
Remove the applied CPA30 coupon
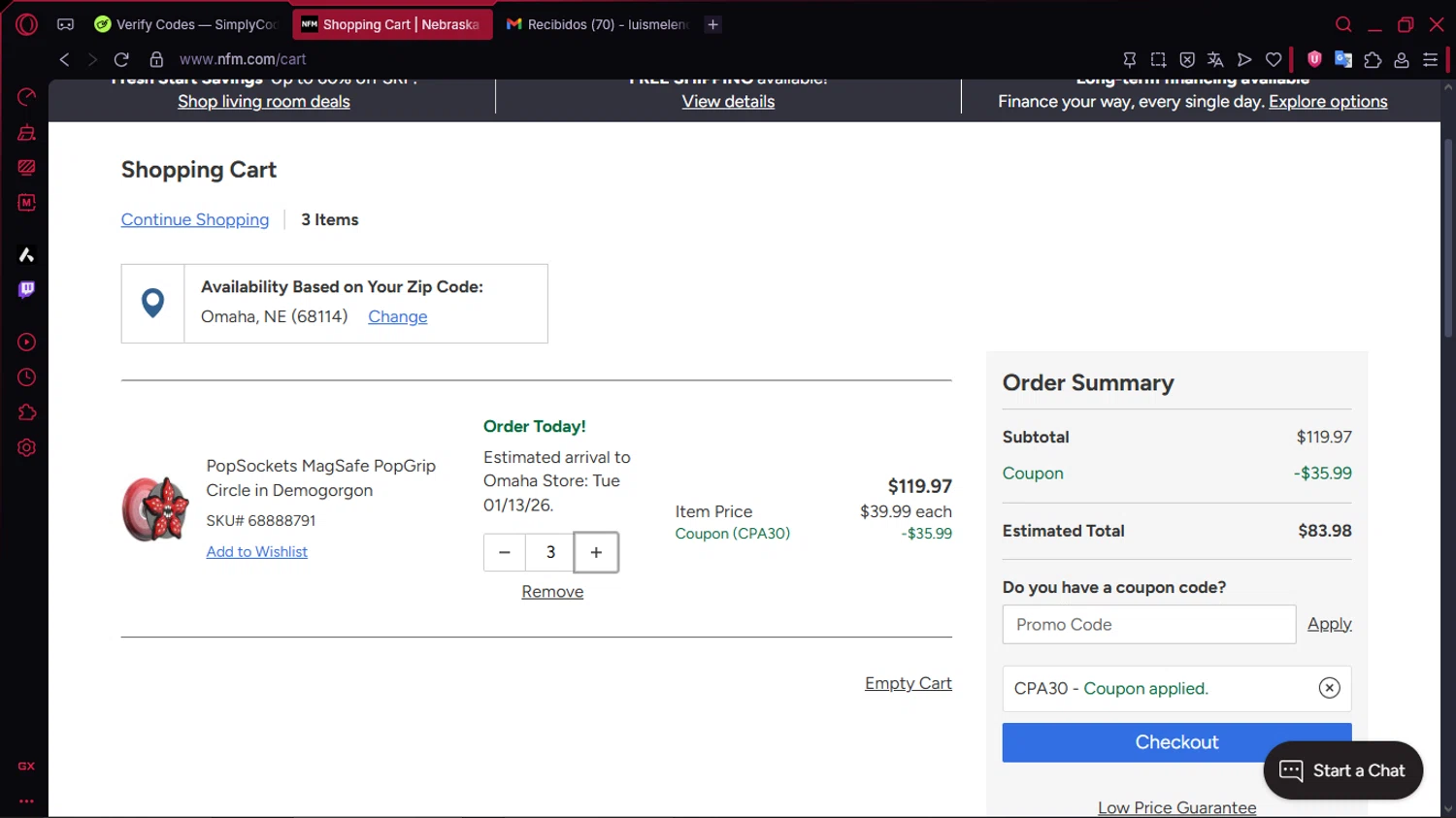1329,688
